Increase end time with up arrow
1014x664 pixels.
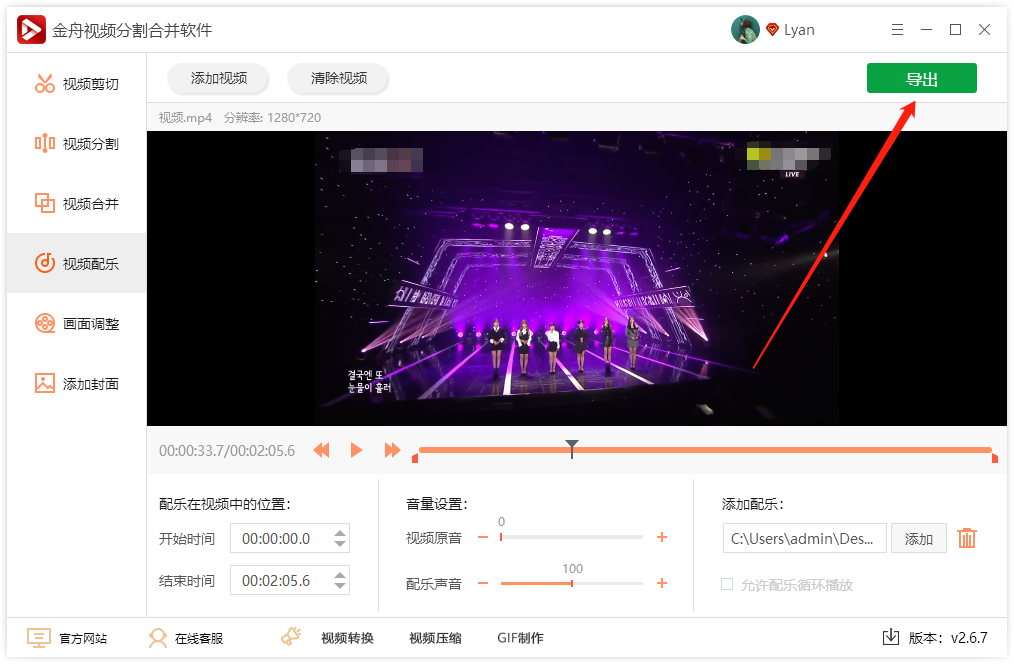340,575
